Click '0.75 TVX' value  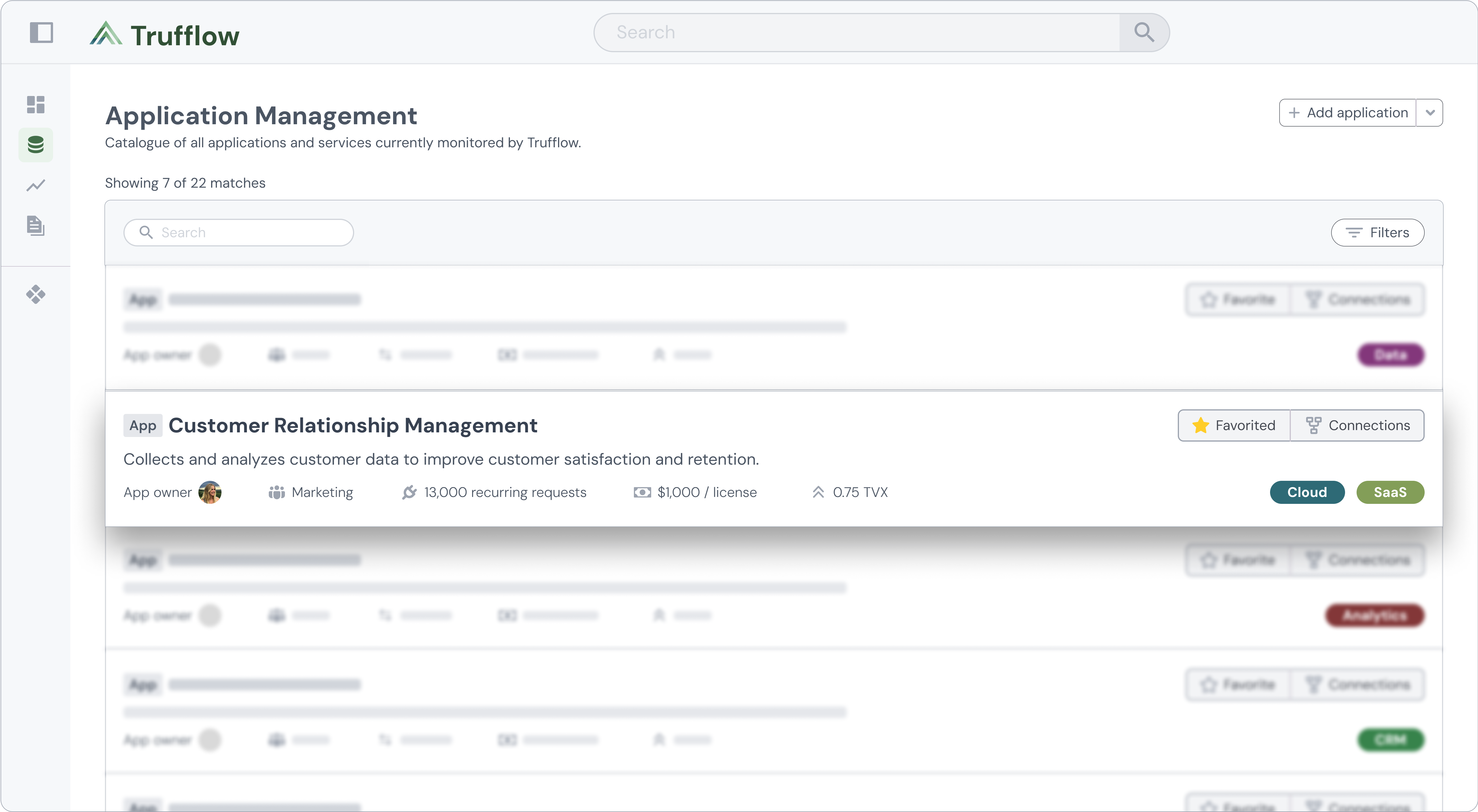(x=860, y=492)
